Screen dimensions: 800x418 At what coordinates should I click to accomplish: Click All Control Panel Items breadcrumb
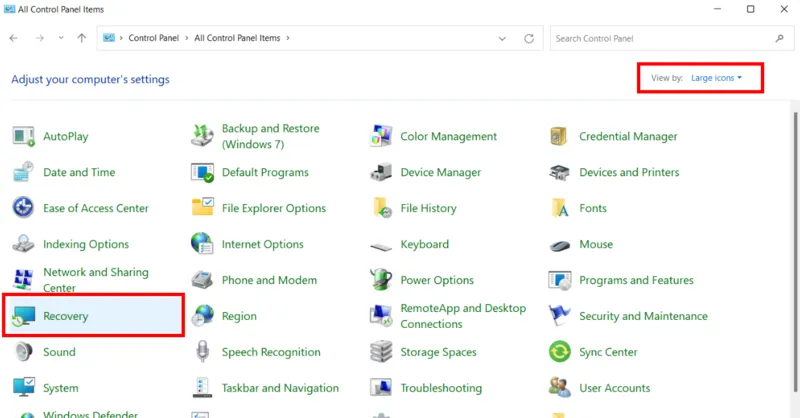pyautogui.click(x=238, y=38)
